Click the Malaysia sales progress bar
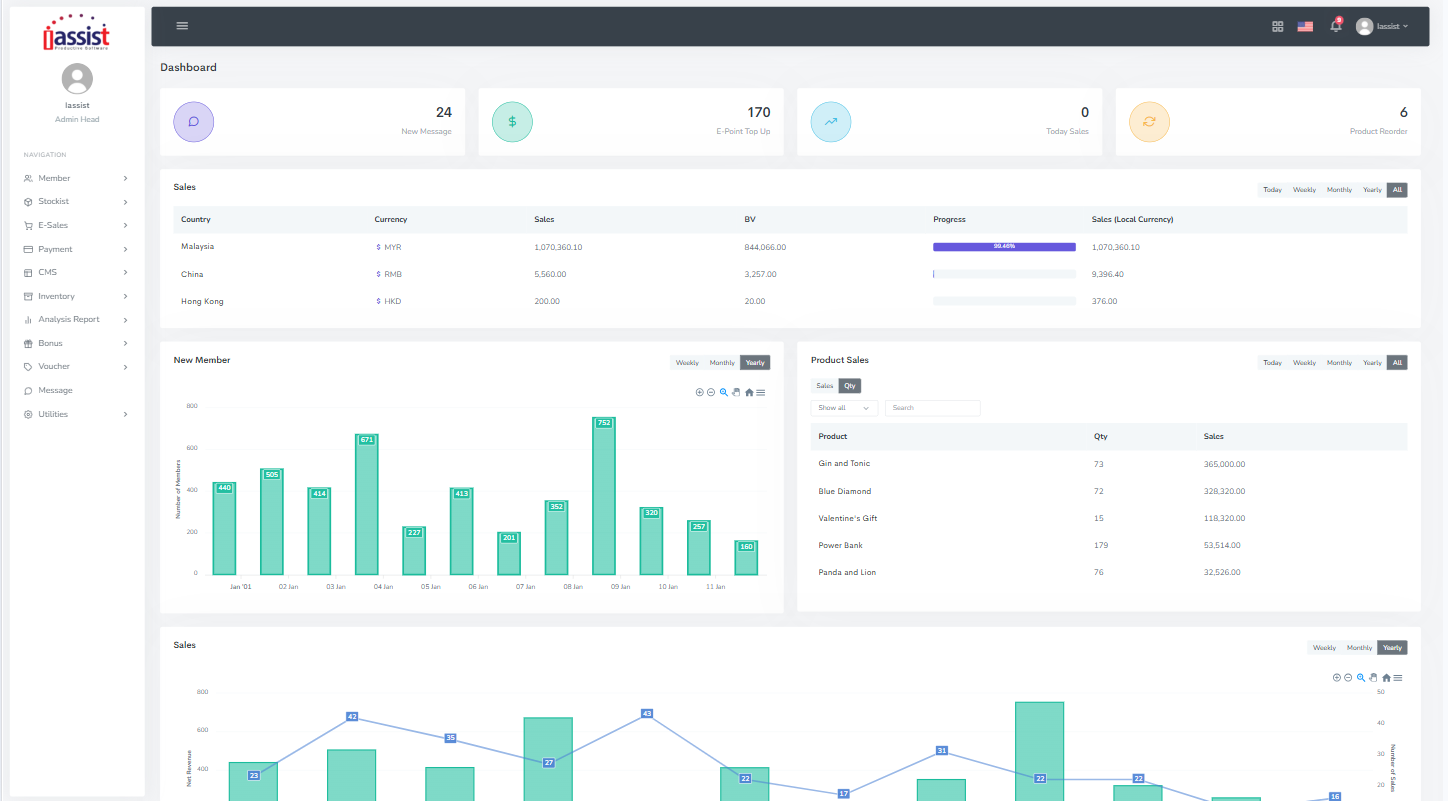The image size is (1448, 801). click(x=1004, y=246)
